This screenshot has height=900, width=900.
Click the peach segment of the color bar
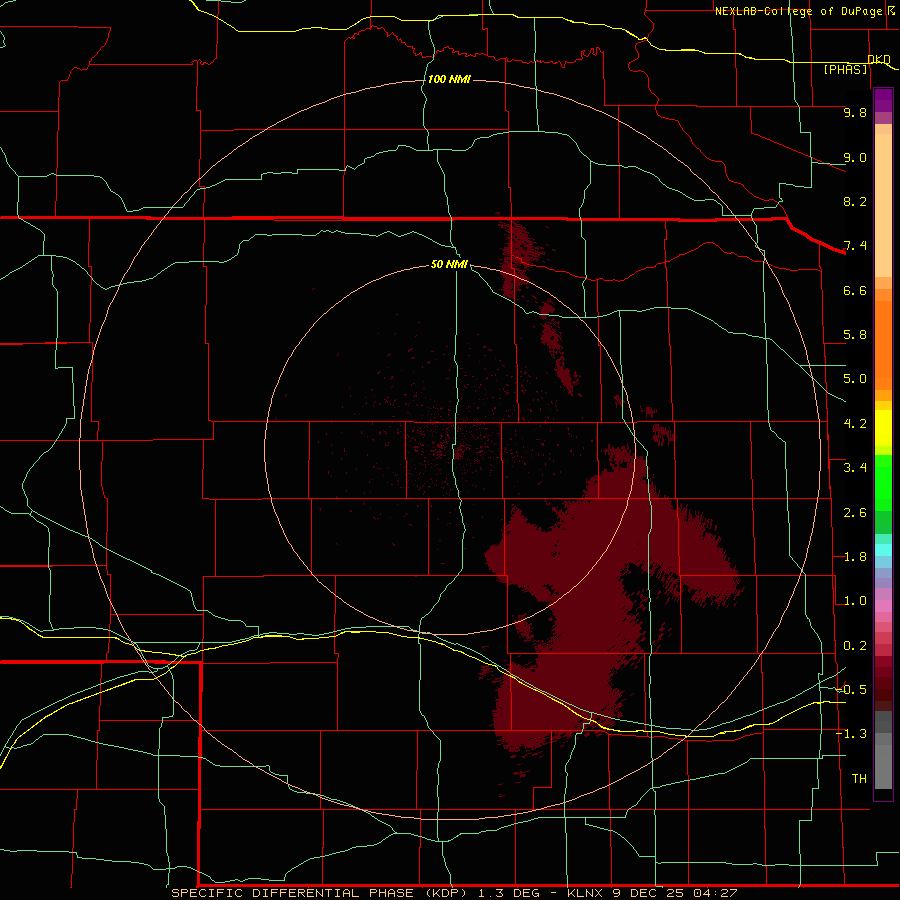pyautogui.click(x=883, y=201)
